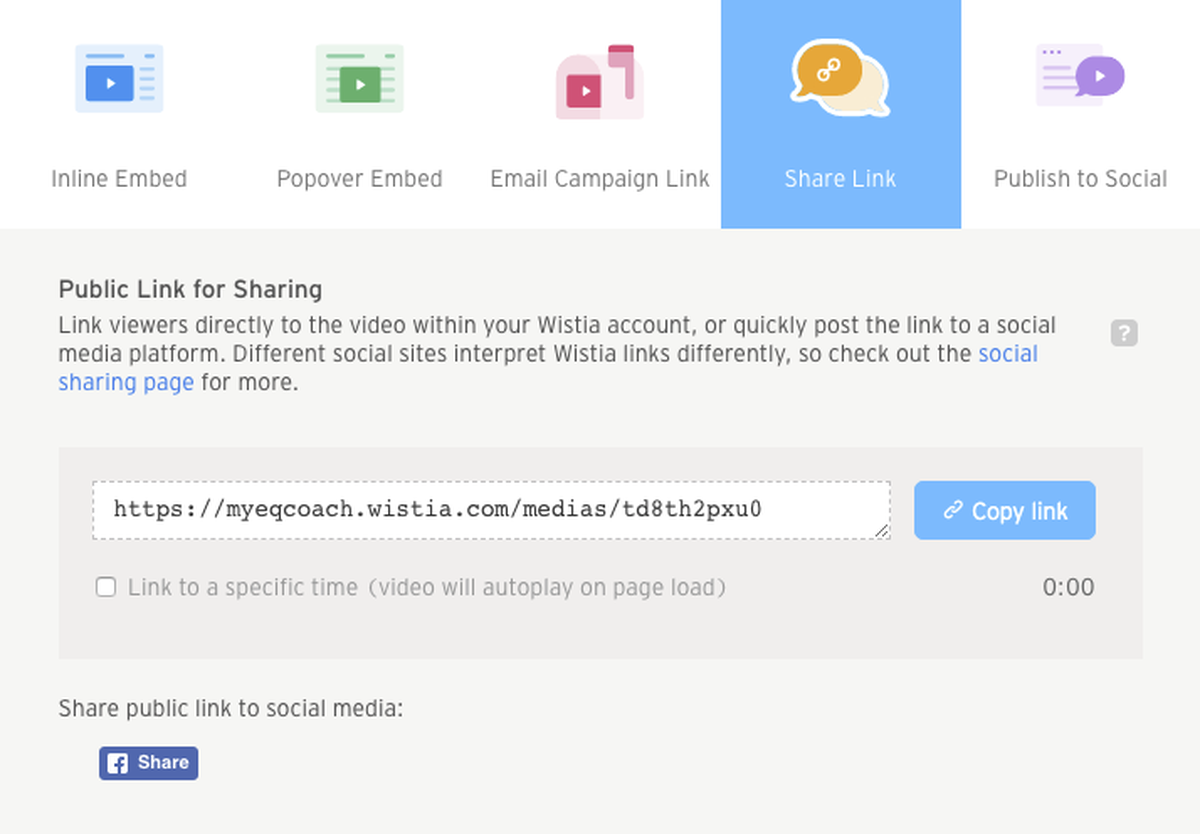Click the URL field resize handle corner

point(882,532)
